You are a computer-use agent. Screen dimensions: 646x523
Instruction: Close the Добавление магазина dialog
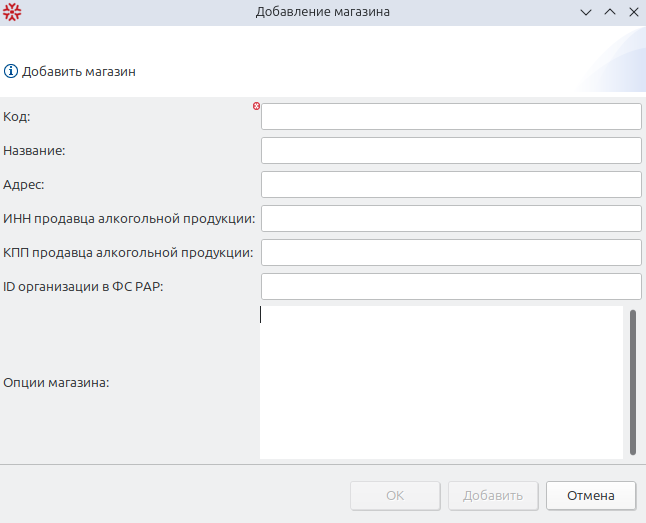tap(634, 12)
